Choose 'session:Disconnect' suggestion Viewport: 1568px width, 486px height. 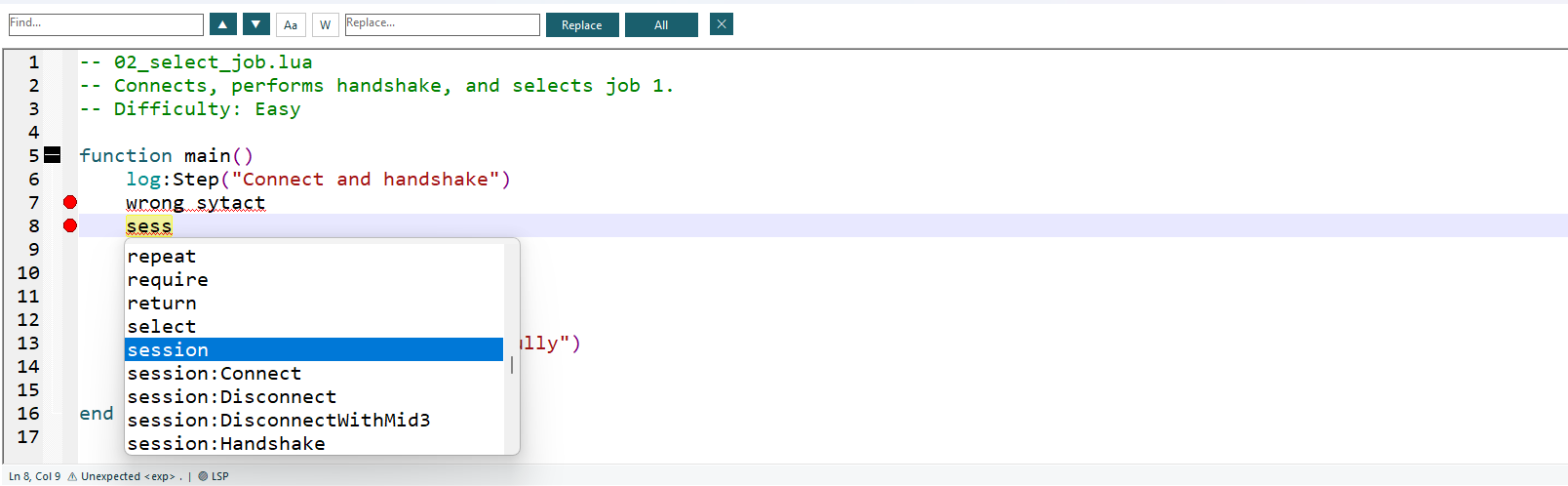314,397
